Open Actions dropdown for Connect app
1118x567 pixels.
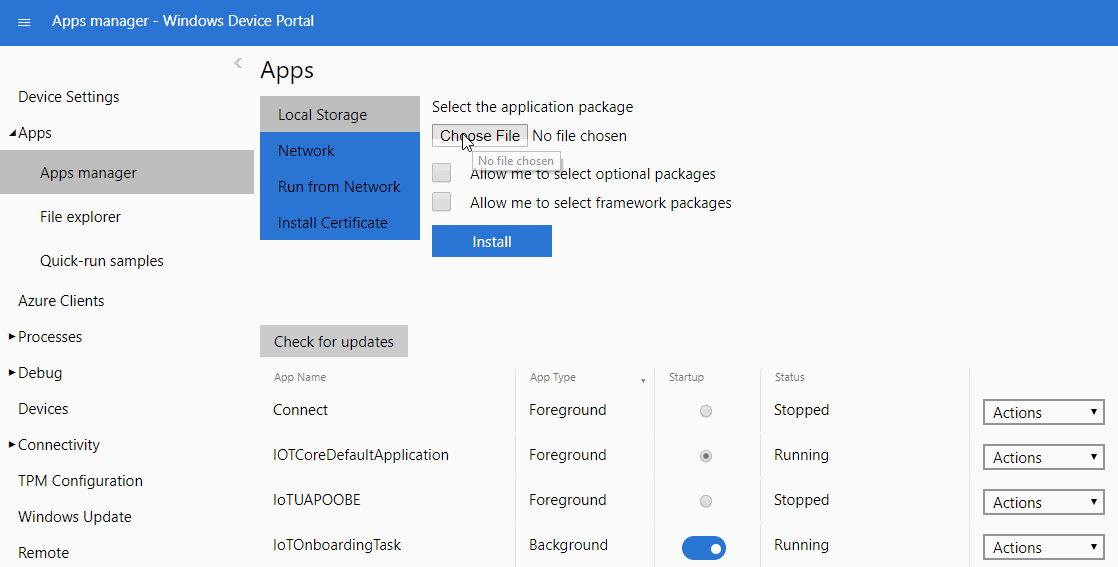(1043, 413)
